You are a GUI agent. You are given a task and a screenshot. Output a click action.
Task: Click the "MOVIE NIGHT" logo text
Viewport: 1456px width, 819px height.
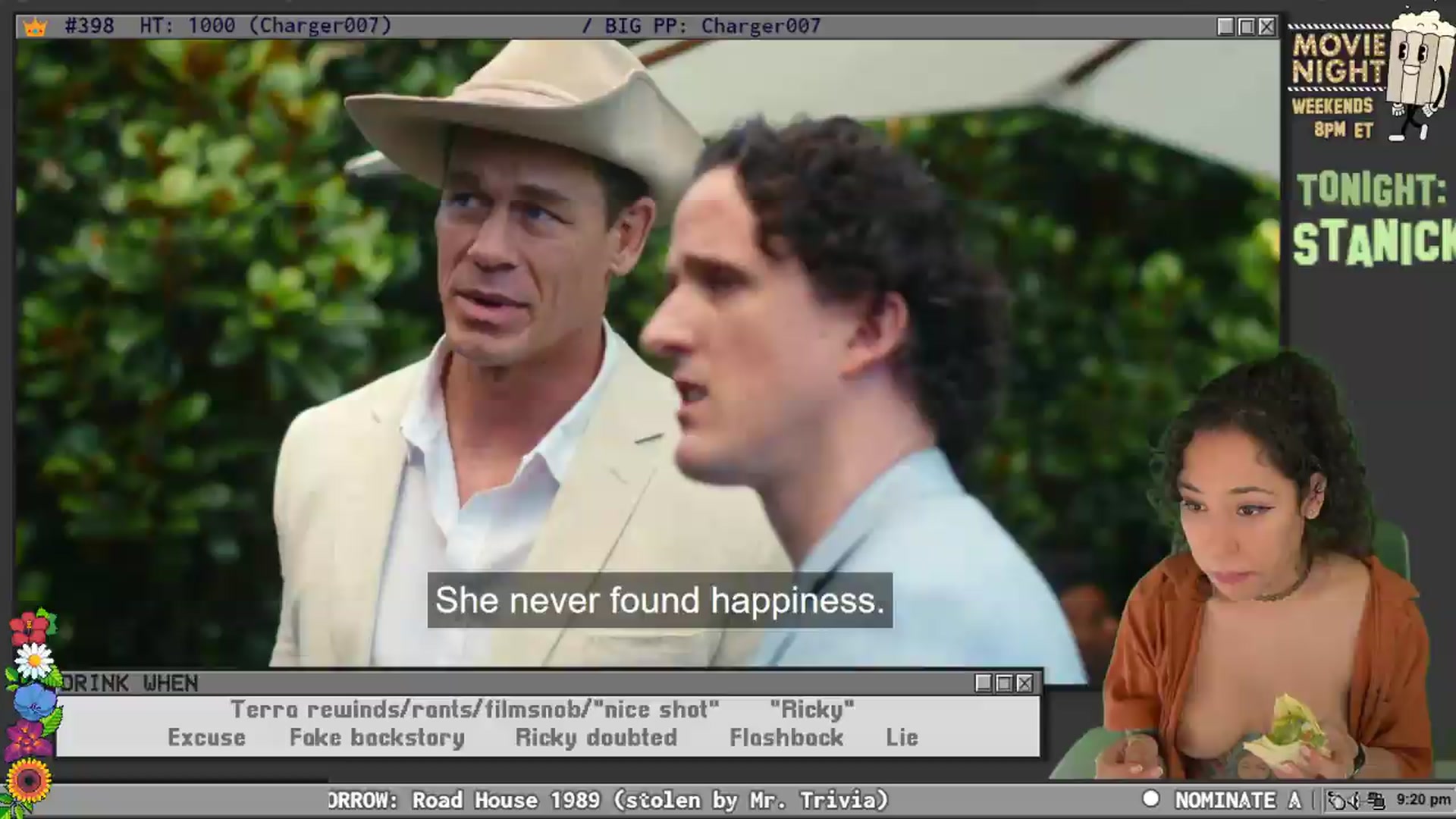(1338, 58)
